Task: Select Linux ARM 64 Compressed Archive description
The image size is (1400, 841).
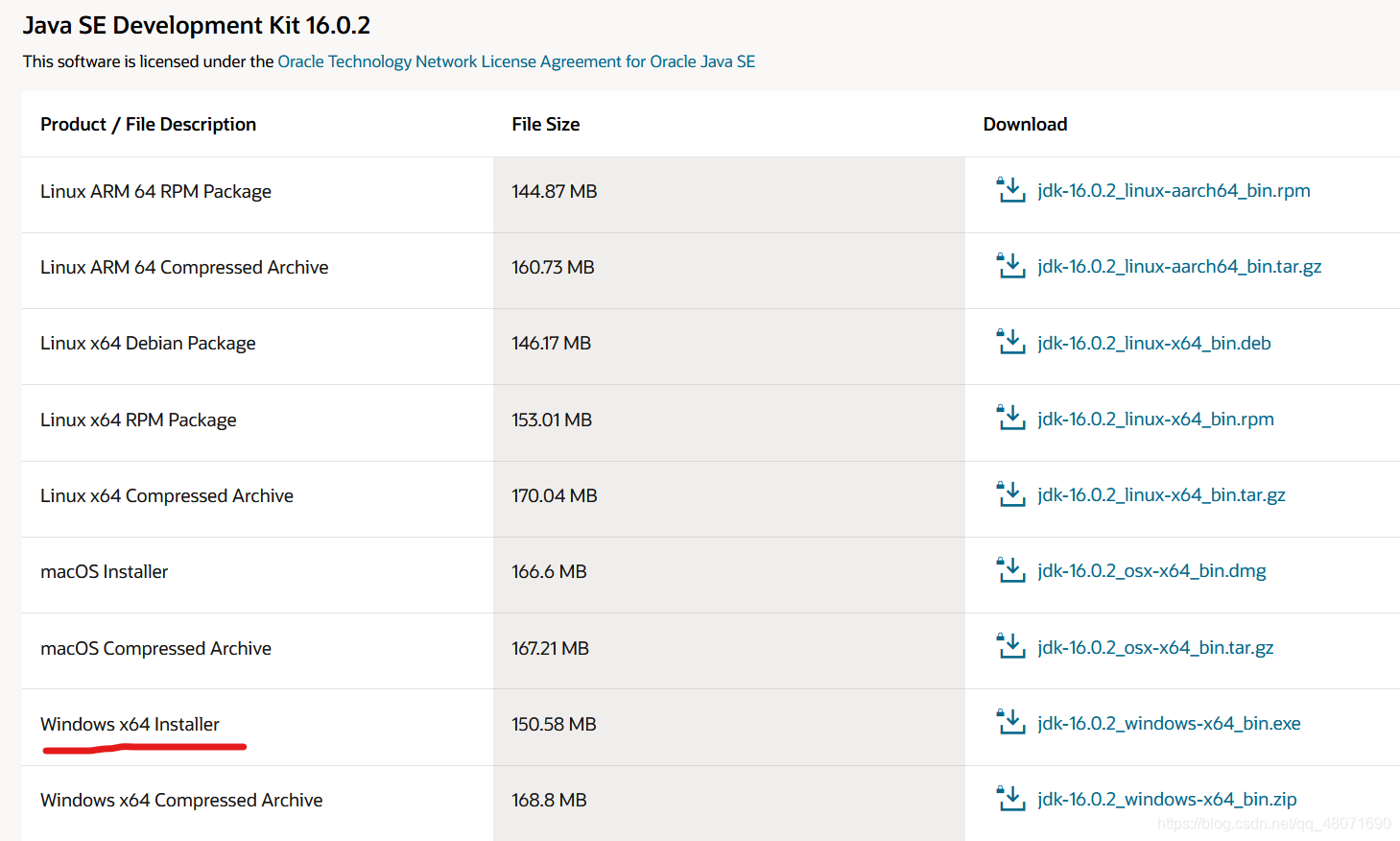Action: (184, 267)
